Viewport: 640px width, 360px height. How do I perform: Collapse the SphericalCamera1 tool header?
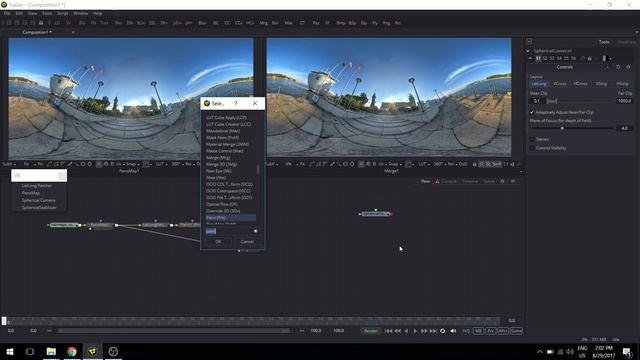tap(528, 51)
